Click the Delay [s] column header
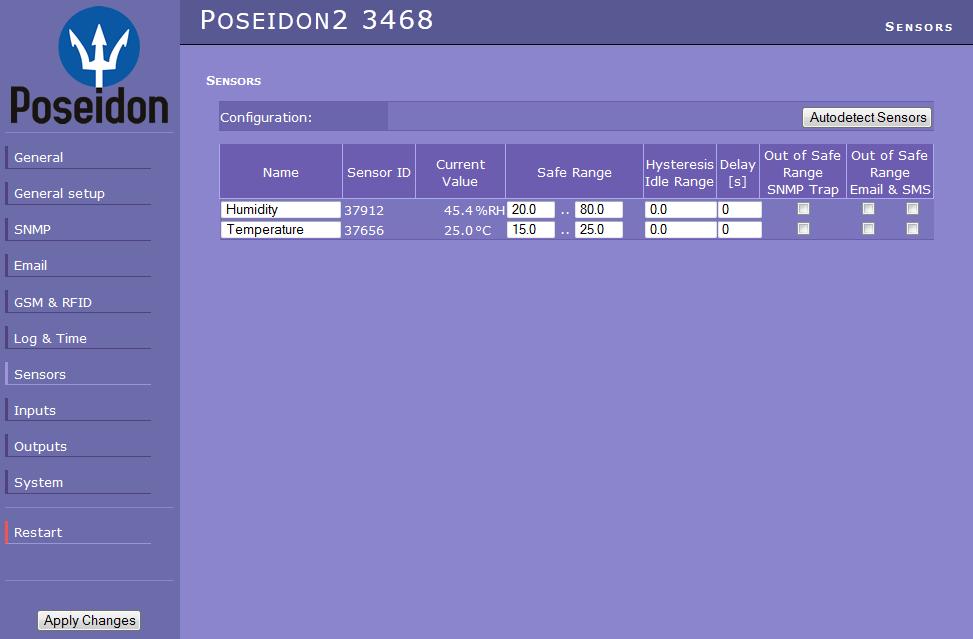Image resolution: width=973 pixels, height=639 pixels. pyautogui.click(x=738, y=172)
